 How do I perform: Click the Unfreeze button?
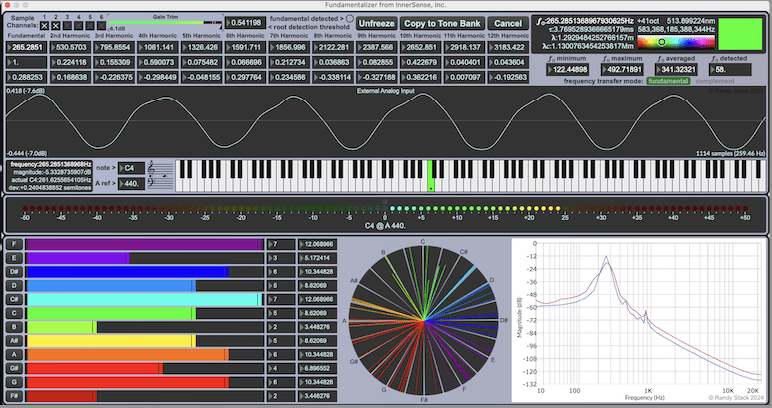(x=375, y=22)
